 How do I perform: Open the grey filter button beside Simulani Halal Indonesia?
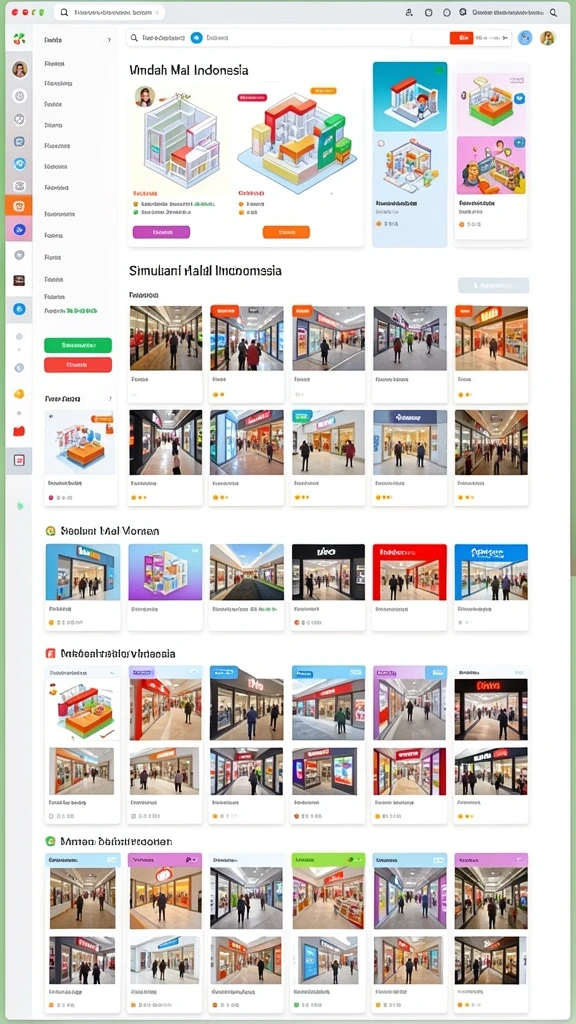click(x=494, y=285)
